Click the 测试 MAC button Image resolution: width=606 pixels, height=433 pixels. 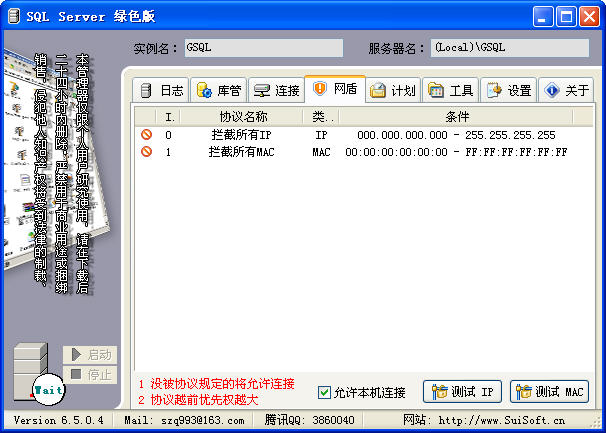549,392
